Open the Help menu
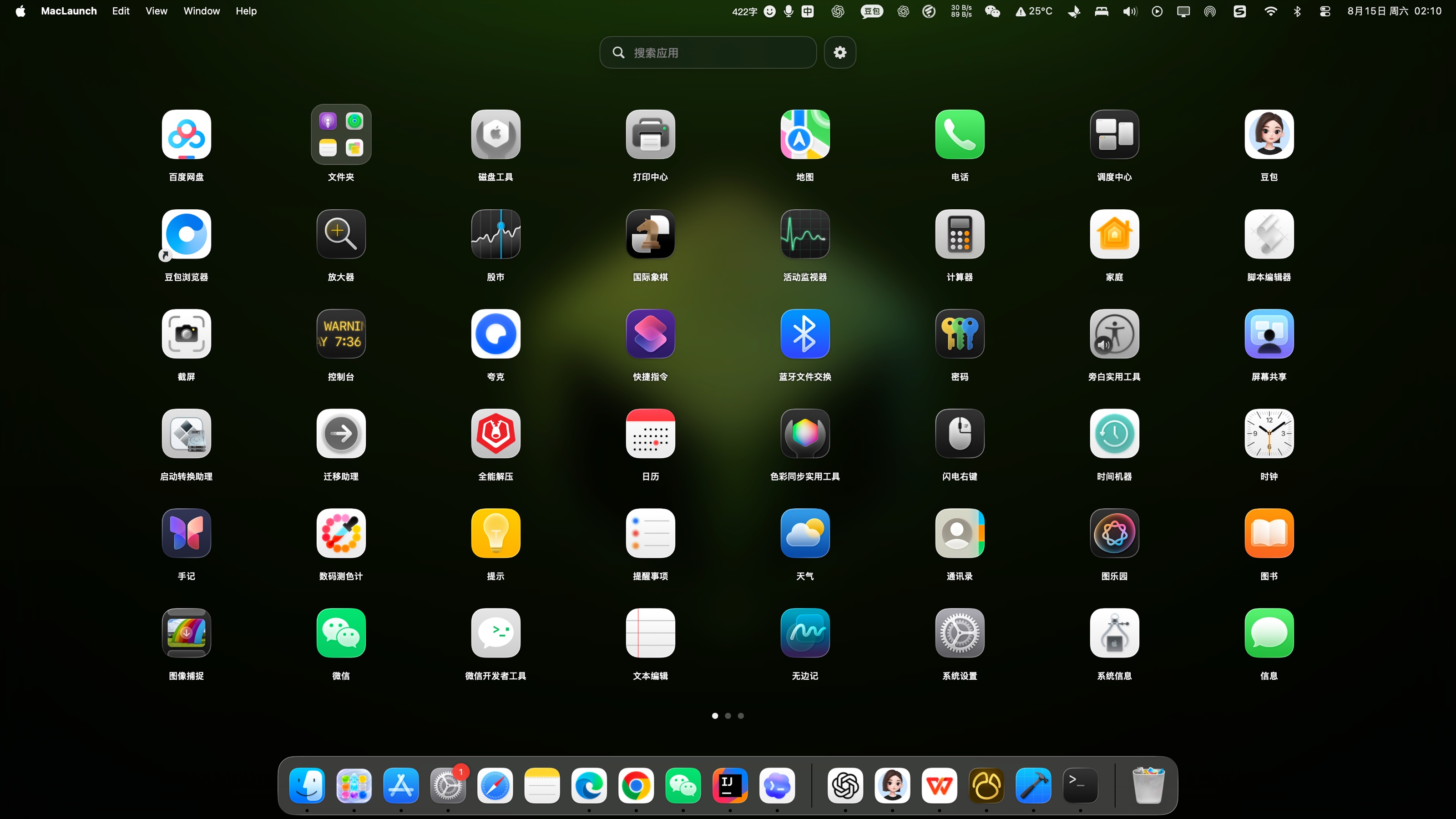 point(246,11)
